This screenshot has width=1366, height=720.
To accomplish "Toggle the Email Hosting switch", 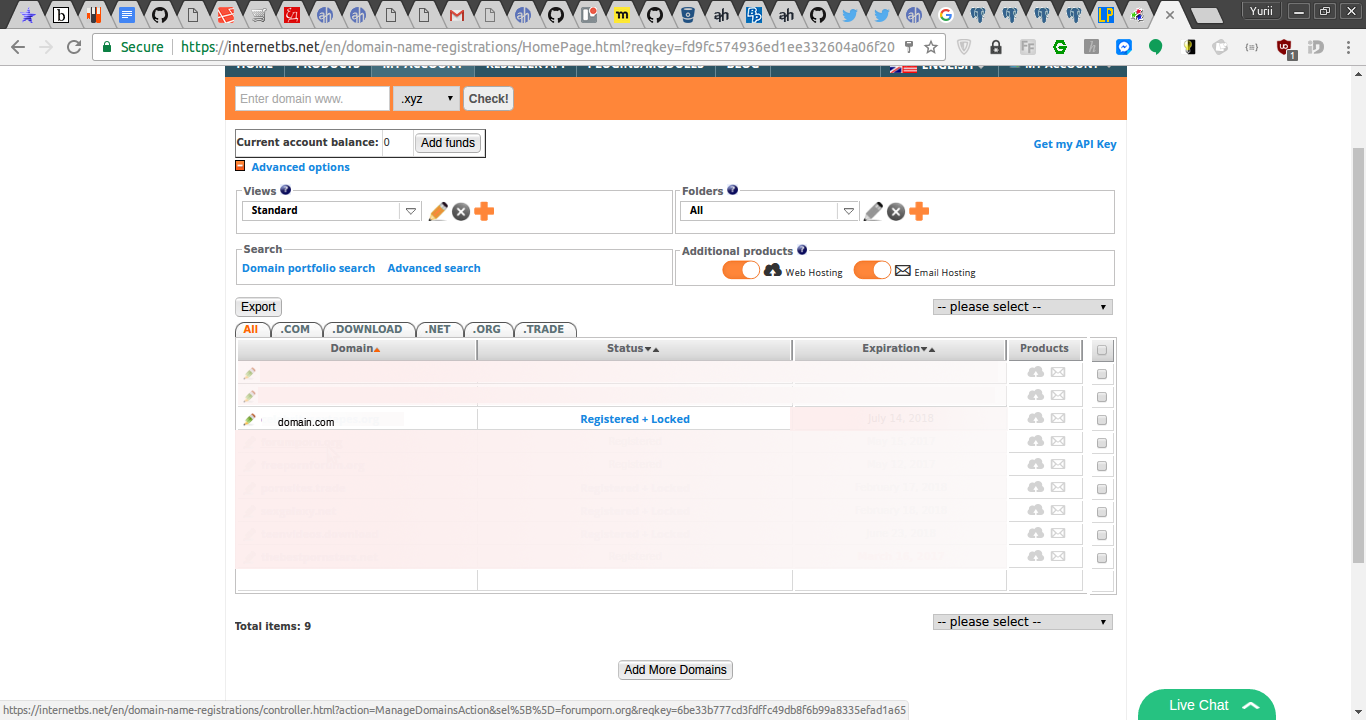I will (872, 270).
